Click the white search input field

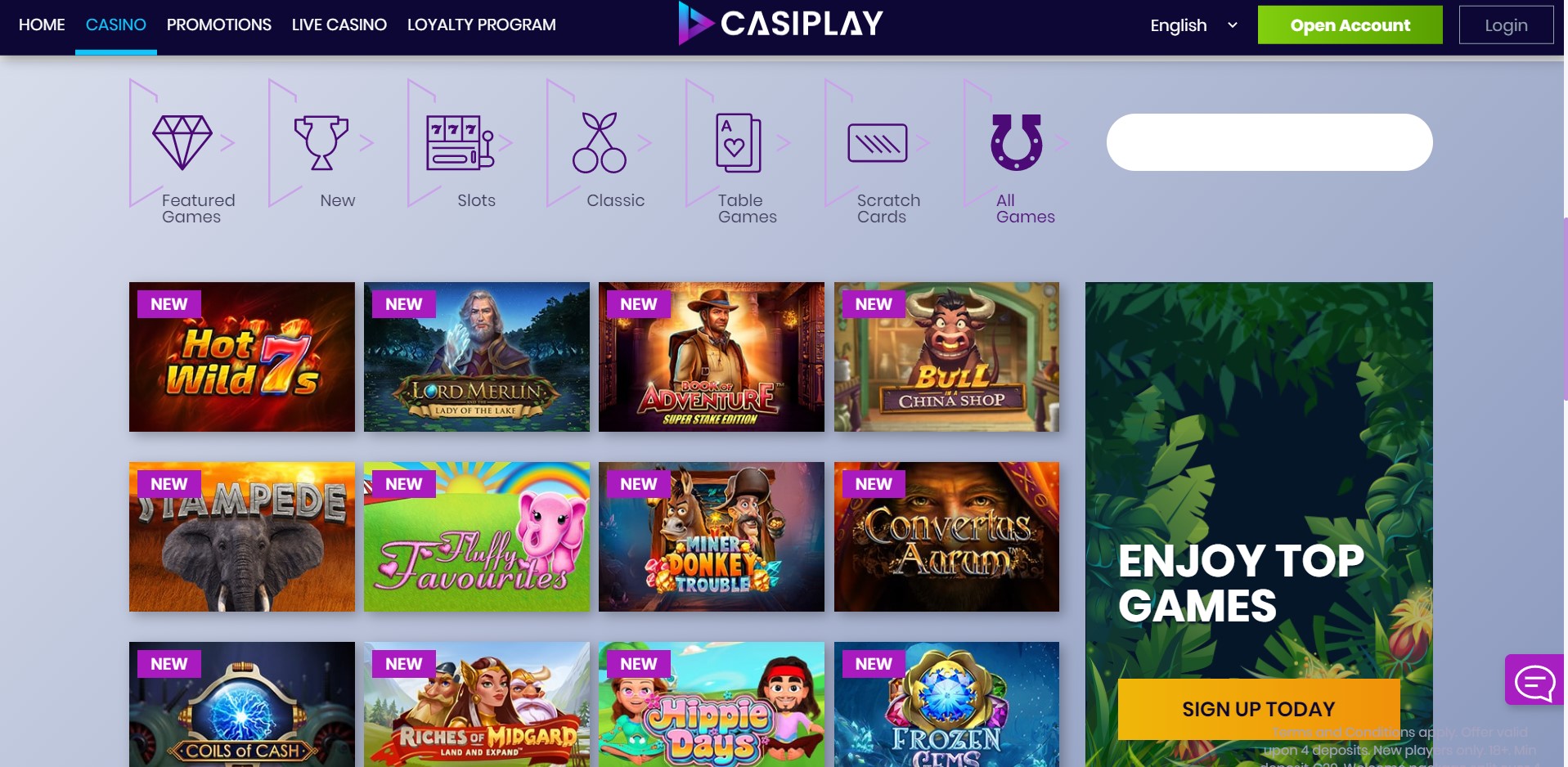[x=1269, y=142]
